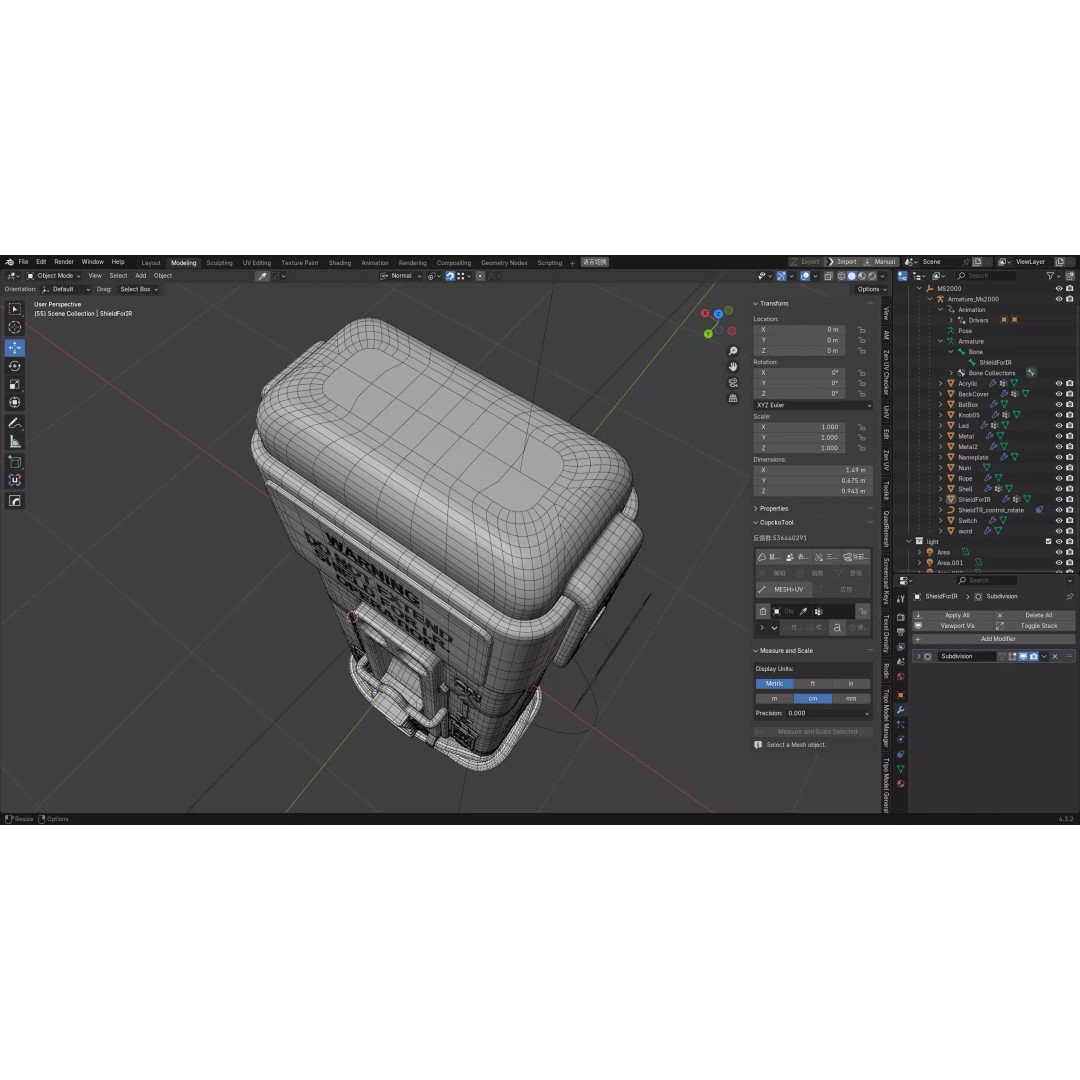Toggle viewport visibility of ShieldForIR
Screen dimensions: 1080x1080
coord(1059,499)
